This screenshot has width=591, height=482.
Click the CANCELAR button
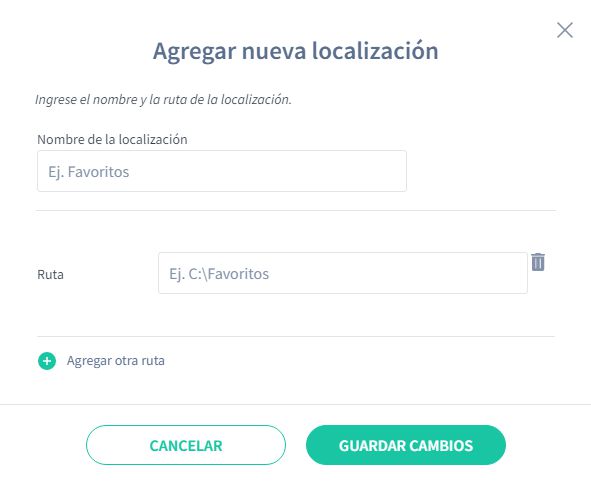click(x=186, y=445)
